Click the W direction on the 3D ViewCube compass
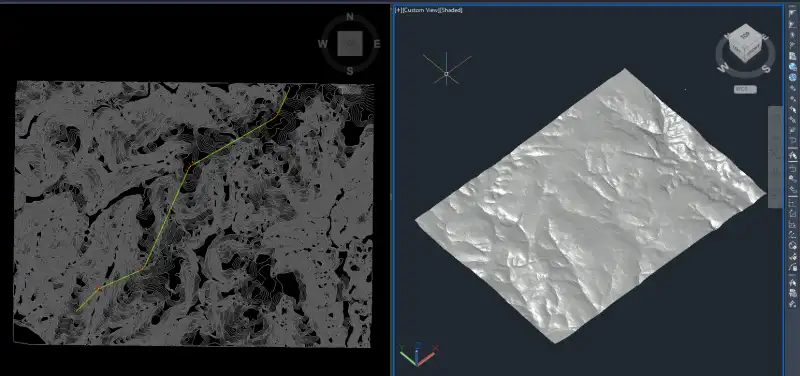The height and width of the screenshot is (376, 800). pyautogui.click(x=722, y=67)
